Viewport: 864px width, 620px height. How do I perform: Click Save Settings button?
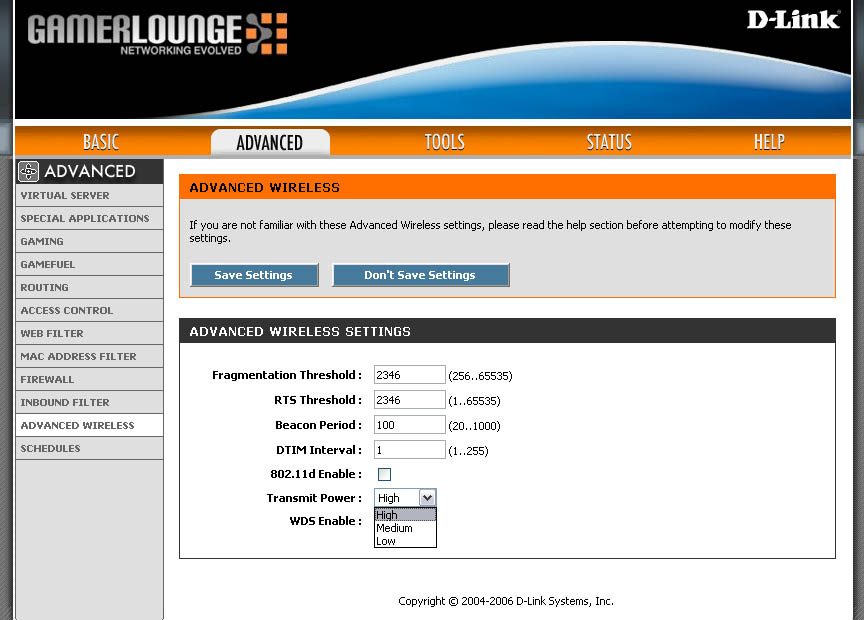coord(254,275)
